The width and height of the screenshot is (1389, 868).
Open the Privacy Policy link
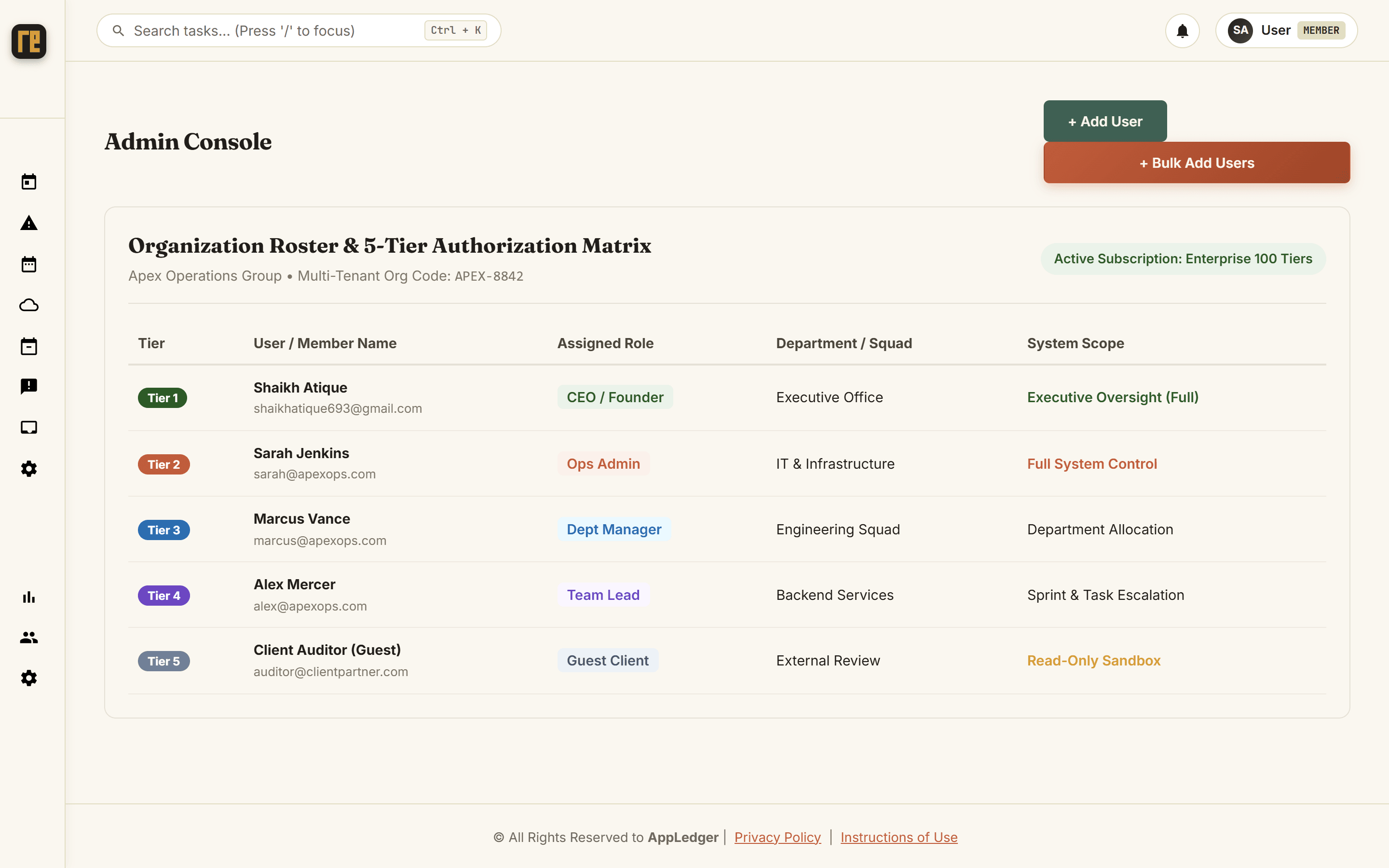[778, 837]
